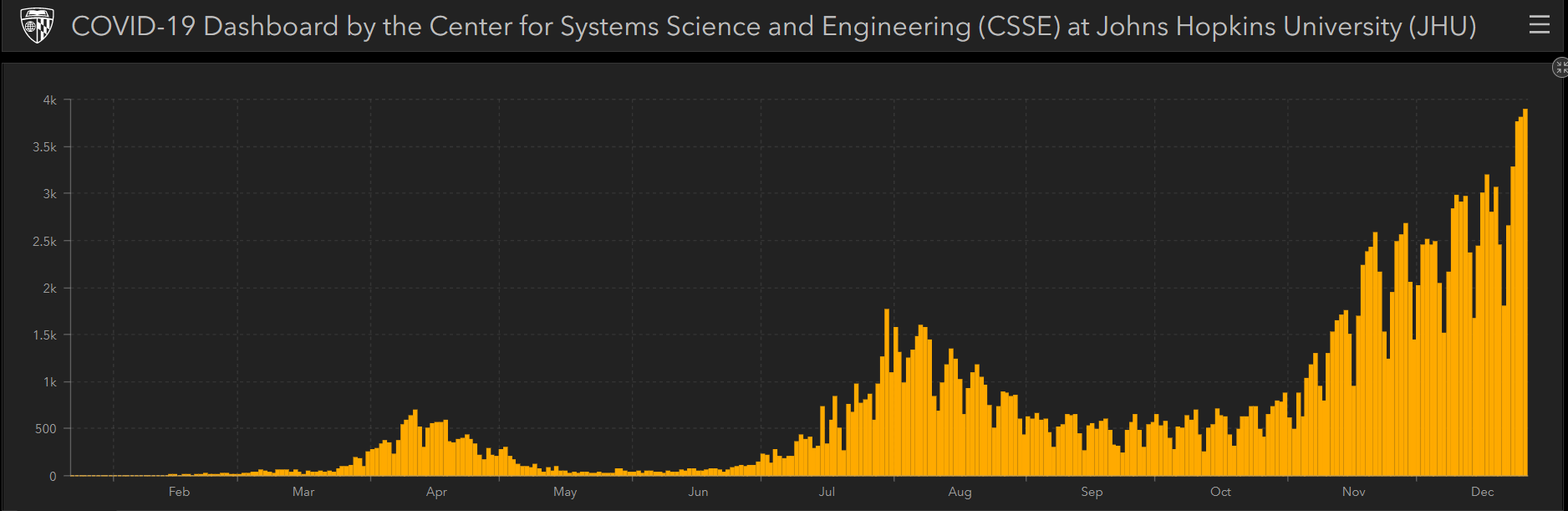Viewport: 1568px width, 511px height.
Task: Select the May x-axis label
Action: [565, 492]
